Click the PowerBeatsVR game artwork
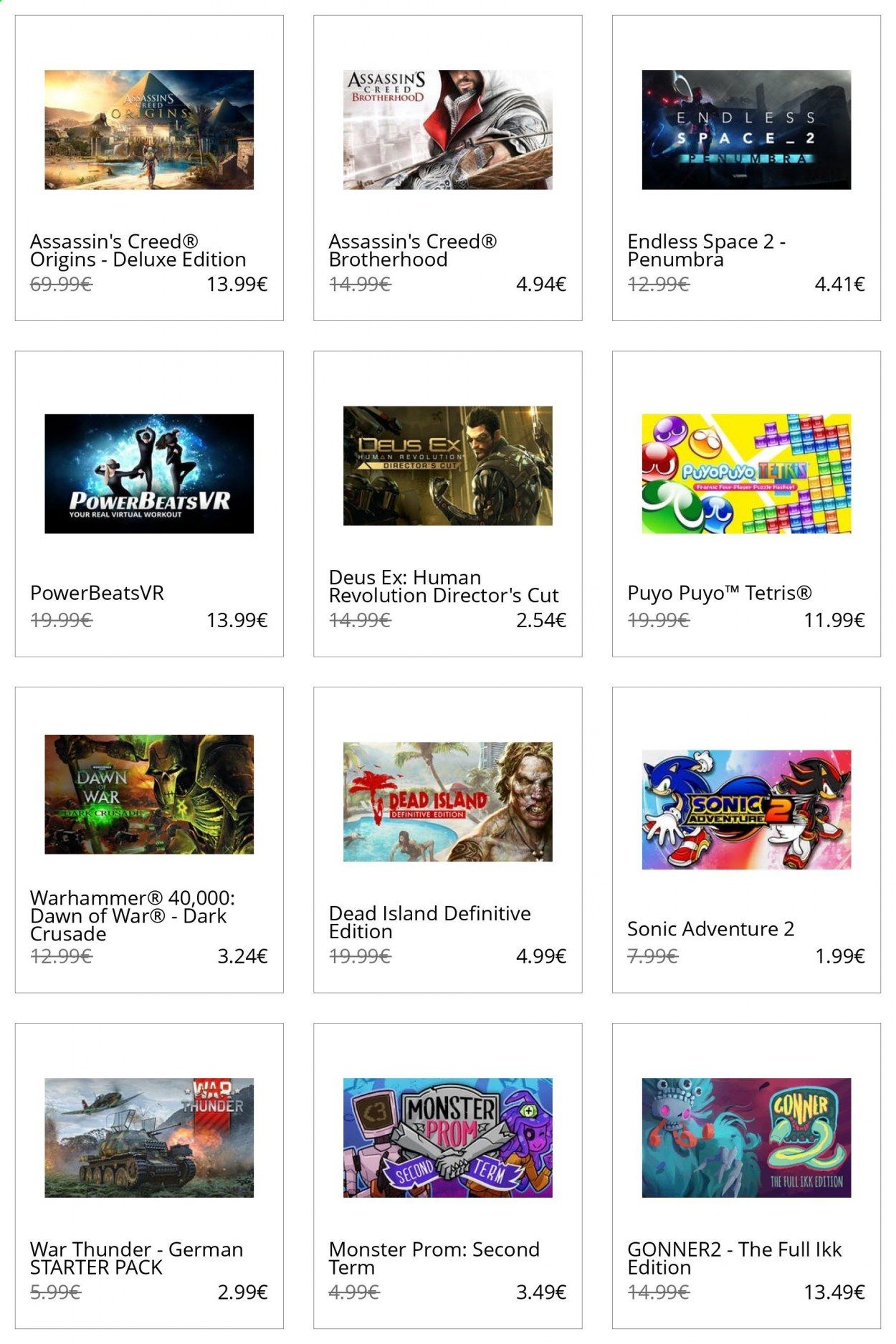 point(149,474)
